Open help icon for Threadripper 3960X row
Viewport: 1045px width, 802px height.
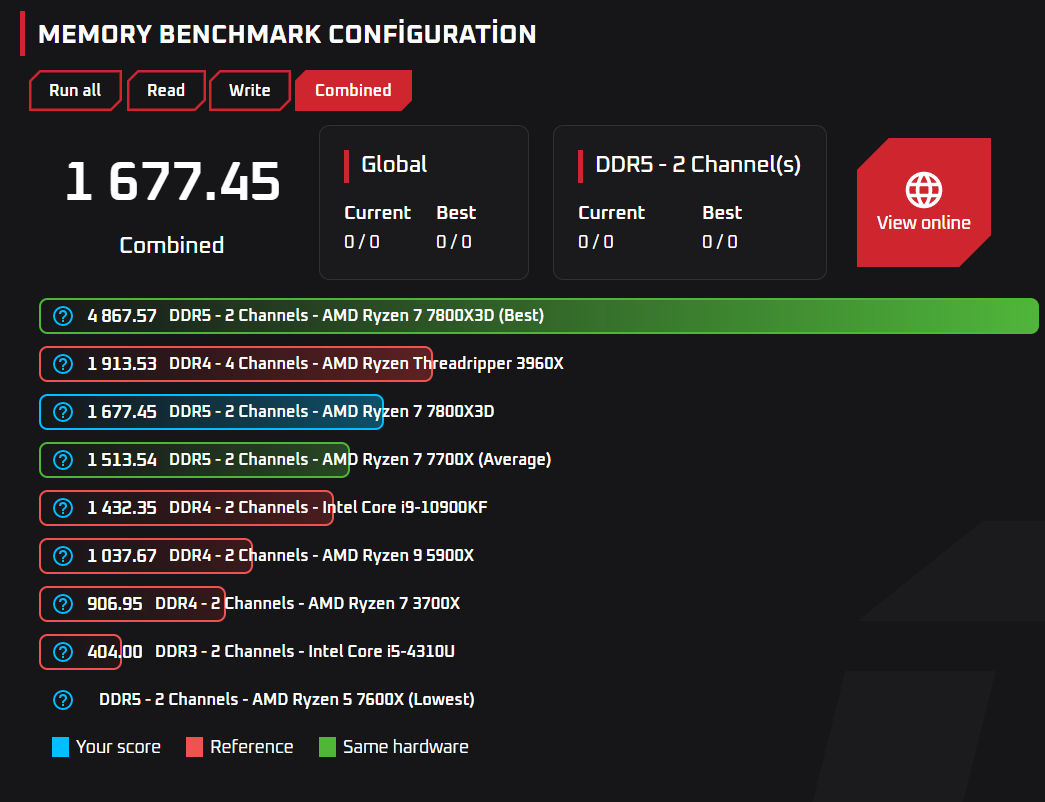tap(63, 364)
